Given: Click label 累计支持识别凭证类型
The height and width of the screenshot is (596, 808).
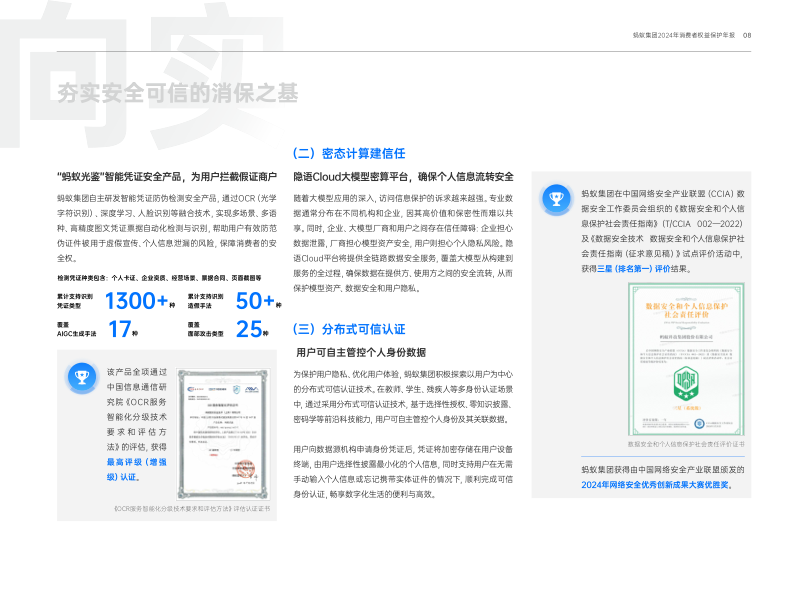Looking at the screenshot, I should pos(75,301).
